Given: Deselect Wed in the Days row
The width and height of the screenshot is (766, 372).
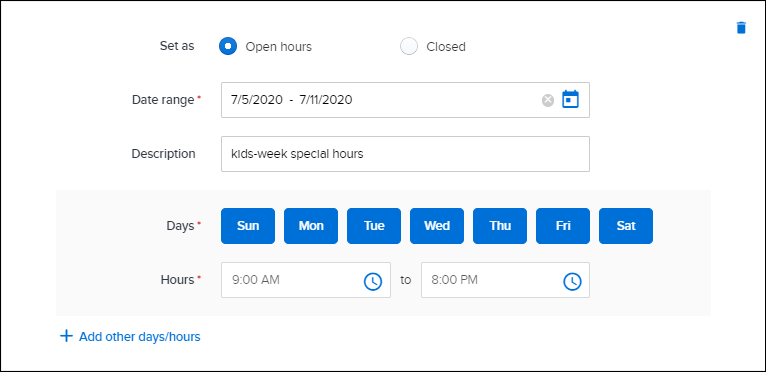Looking at the screenshot, I should [437, 226].
